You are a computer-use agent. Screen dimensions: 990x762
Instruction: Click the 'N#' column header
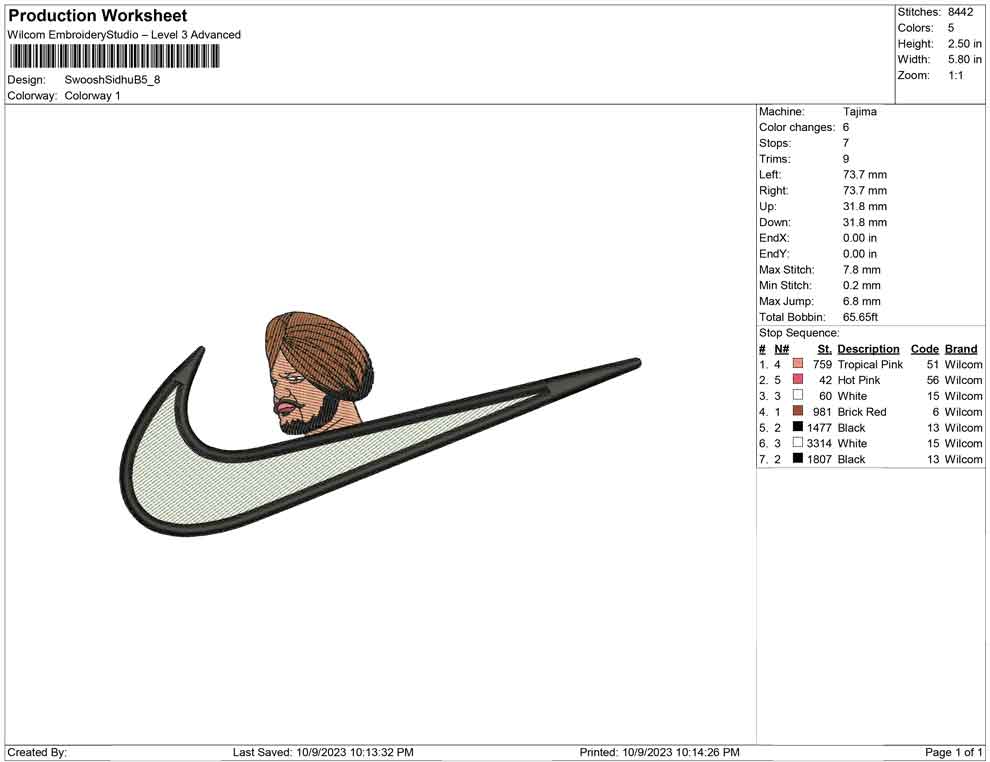click(782, 348)
